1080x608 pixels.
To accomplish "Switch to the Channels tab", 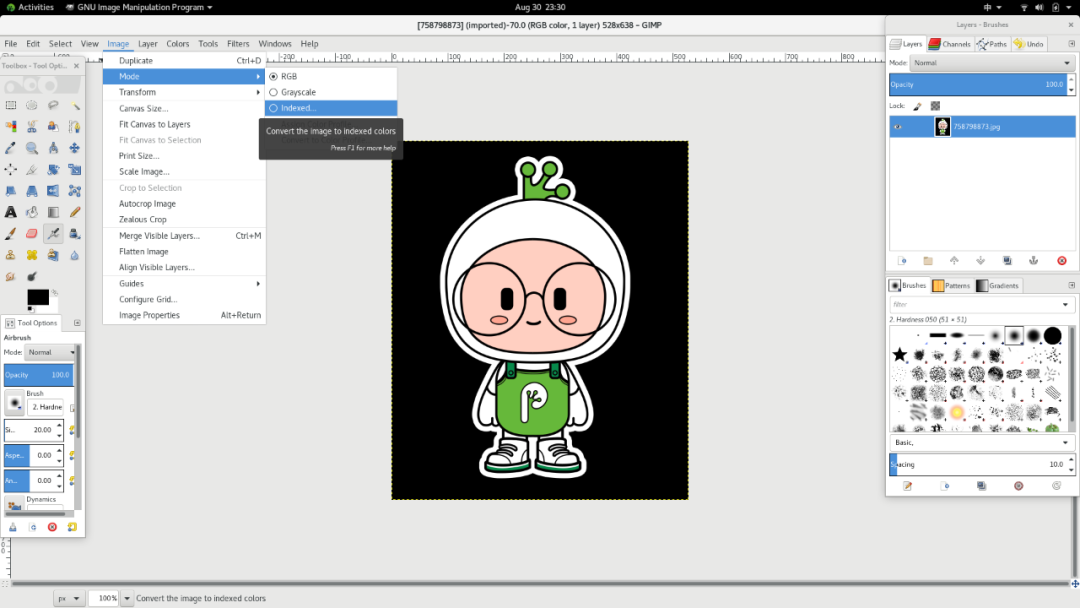I will 949,44.
